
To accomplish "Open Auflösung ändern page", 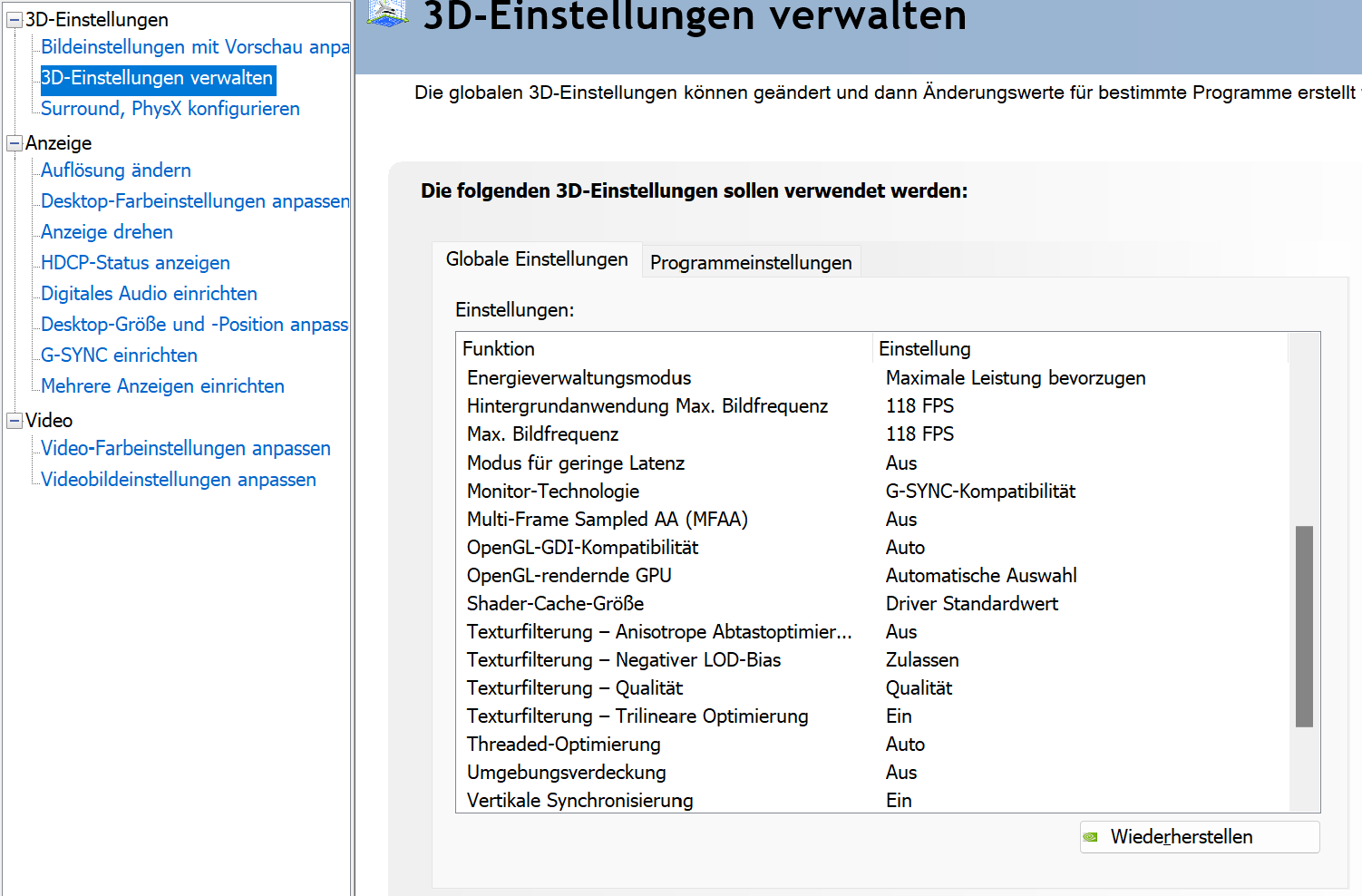I will pyautogui.click(x=116, y=170).
